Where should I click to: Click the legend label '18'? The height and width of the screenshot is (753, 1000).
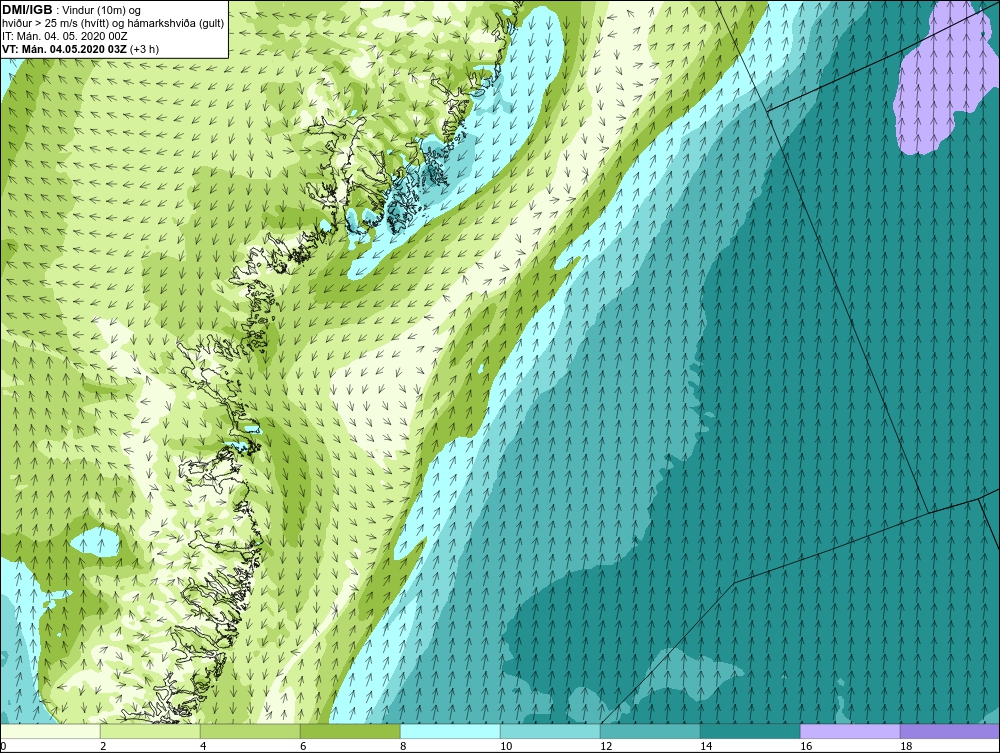pos(906,746)
